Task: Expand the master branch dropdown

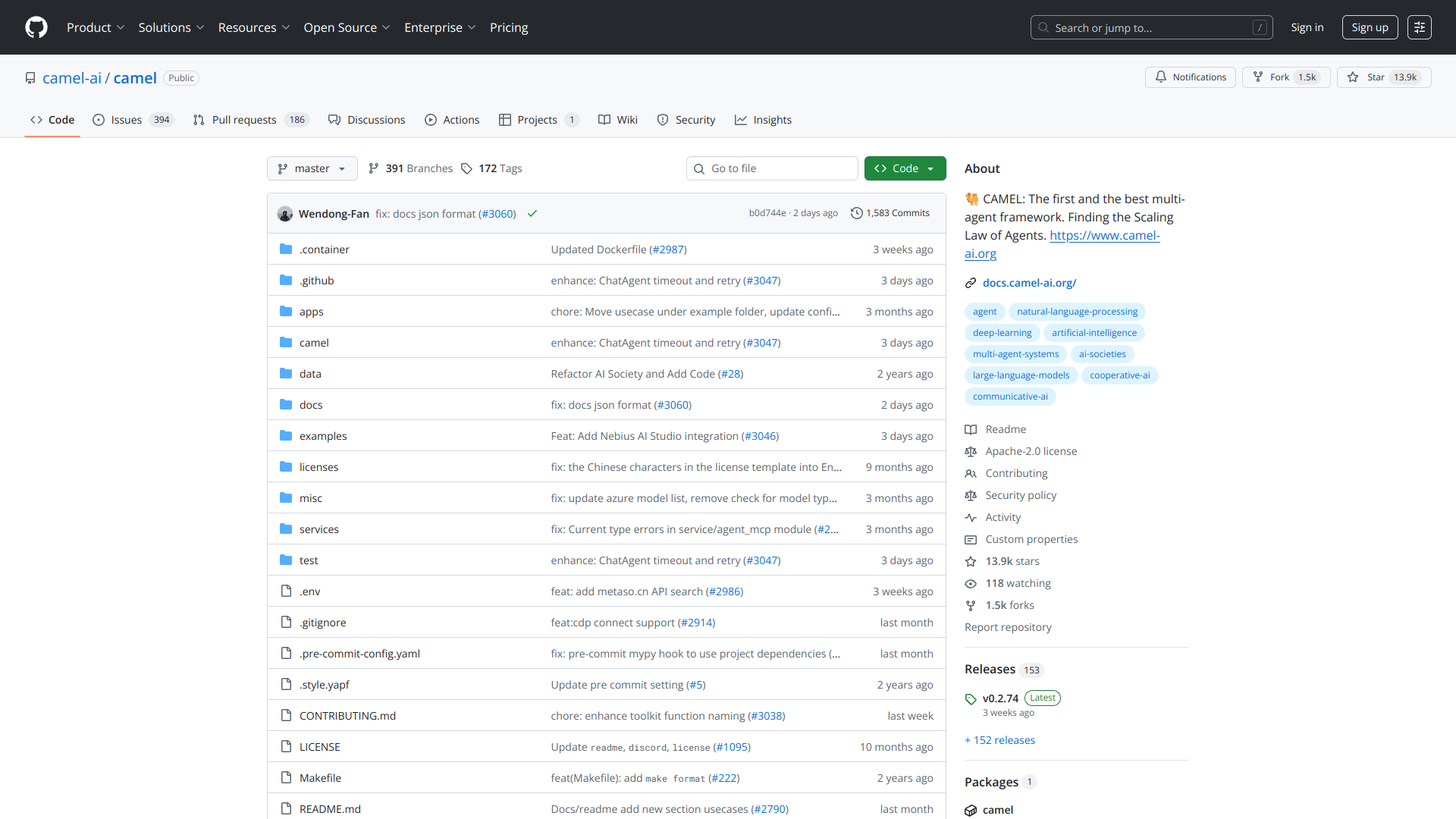Action: point(312,168)
